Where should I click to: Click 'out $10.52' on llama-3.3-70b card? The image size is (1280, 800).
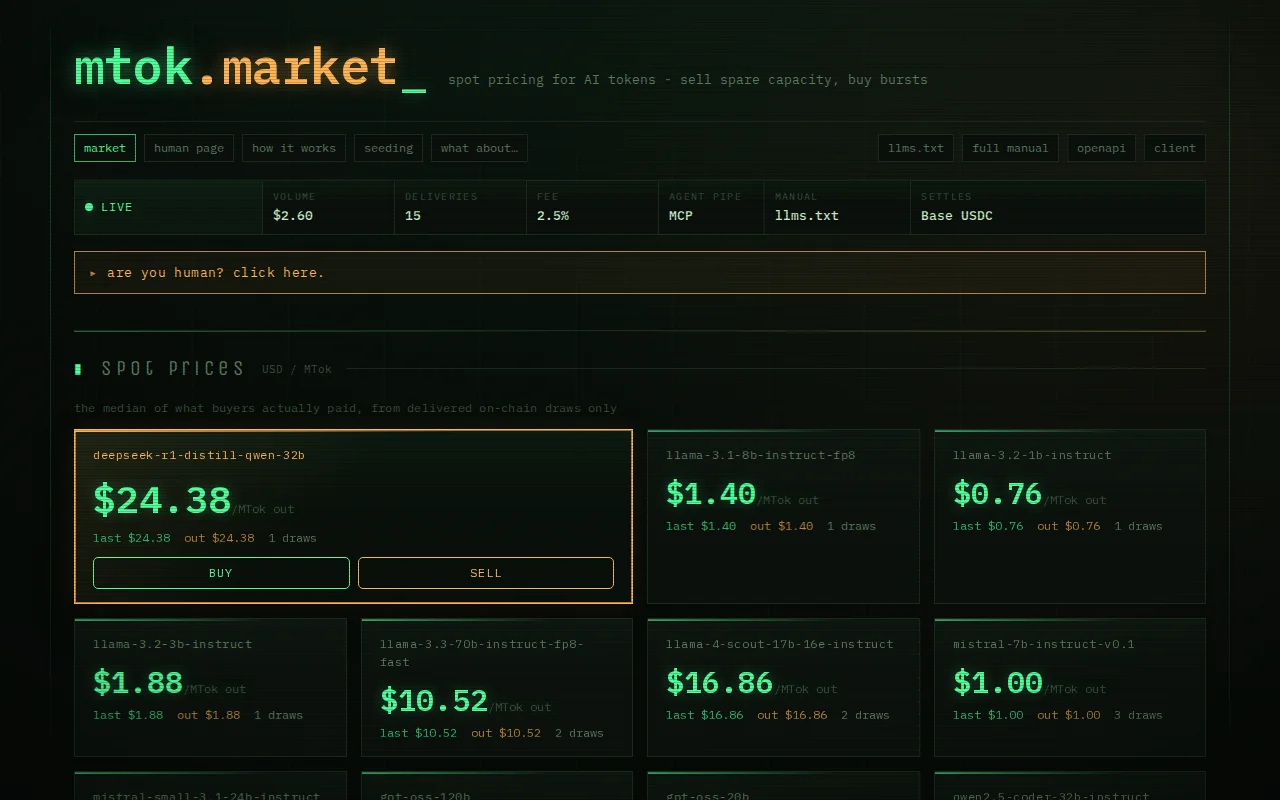coord(506,733)
